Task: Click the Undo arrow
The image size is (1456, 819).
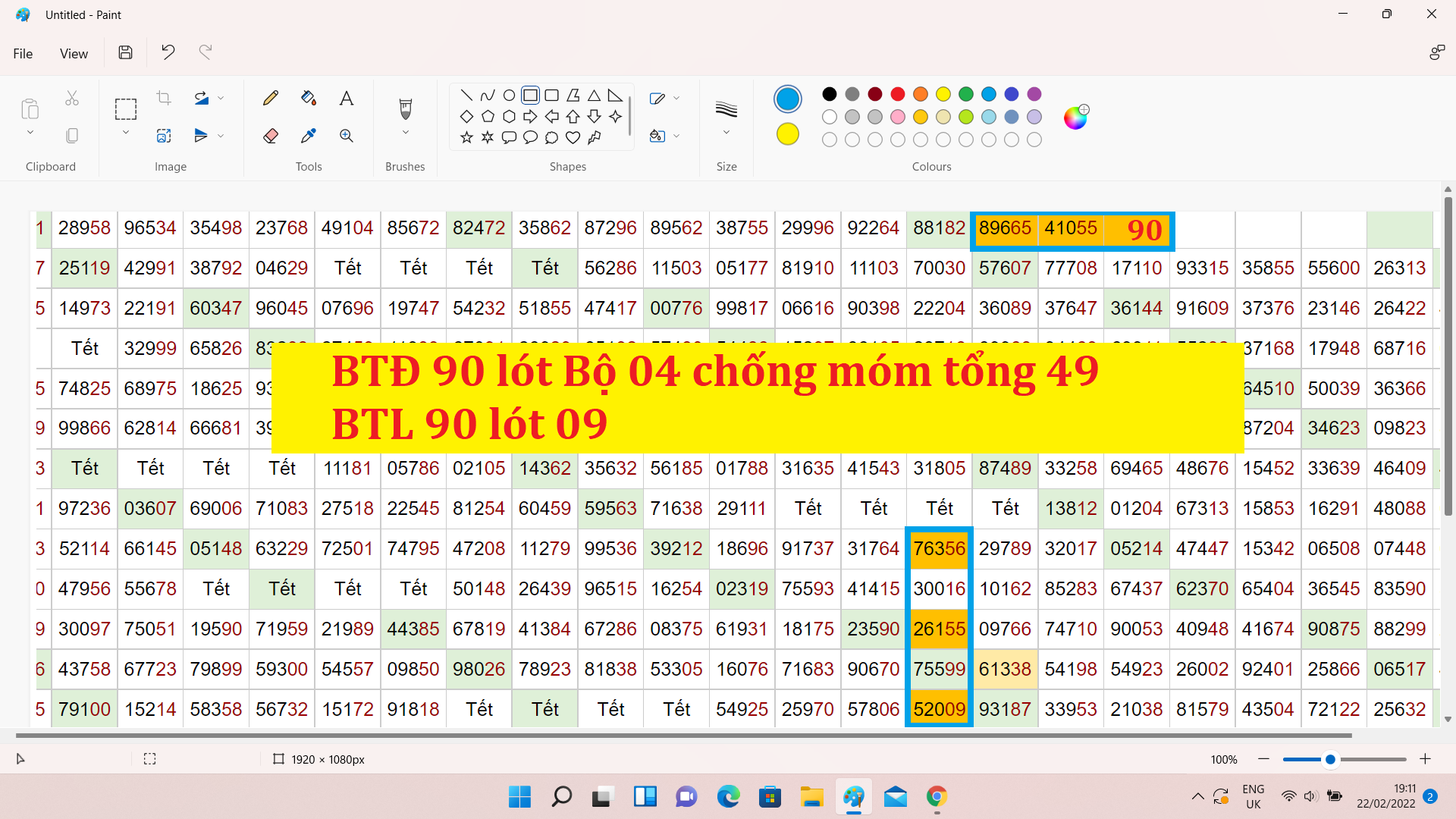Action: coord(168,52)
